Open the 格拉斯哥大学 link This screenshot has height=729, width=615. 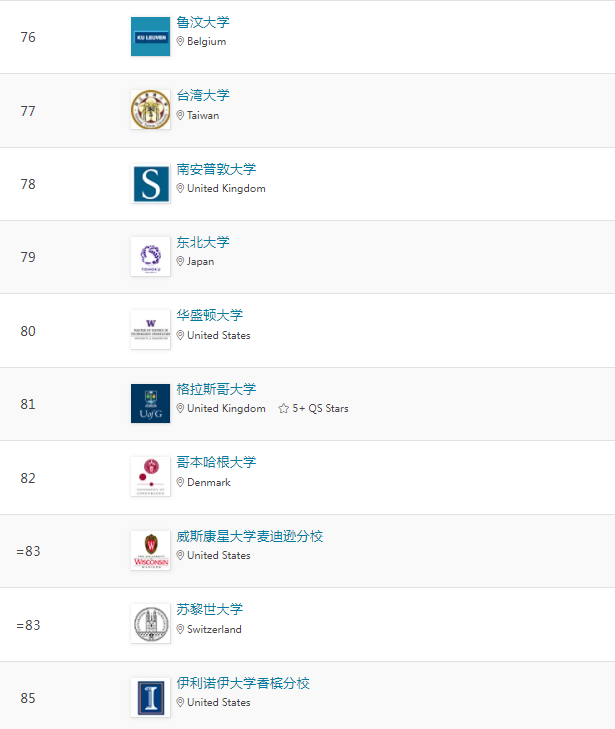tap(216, 389)
